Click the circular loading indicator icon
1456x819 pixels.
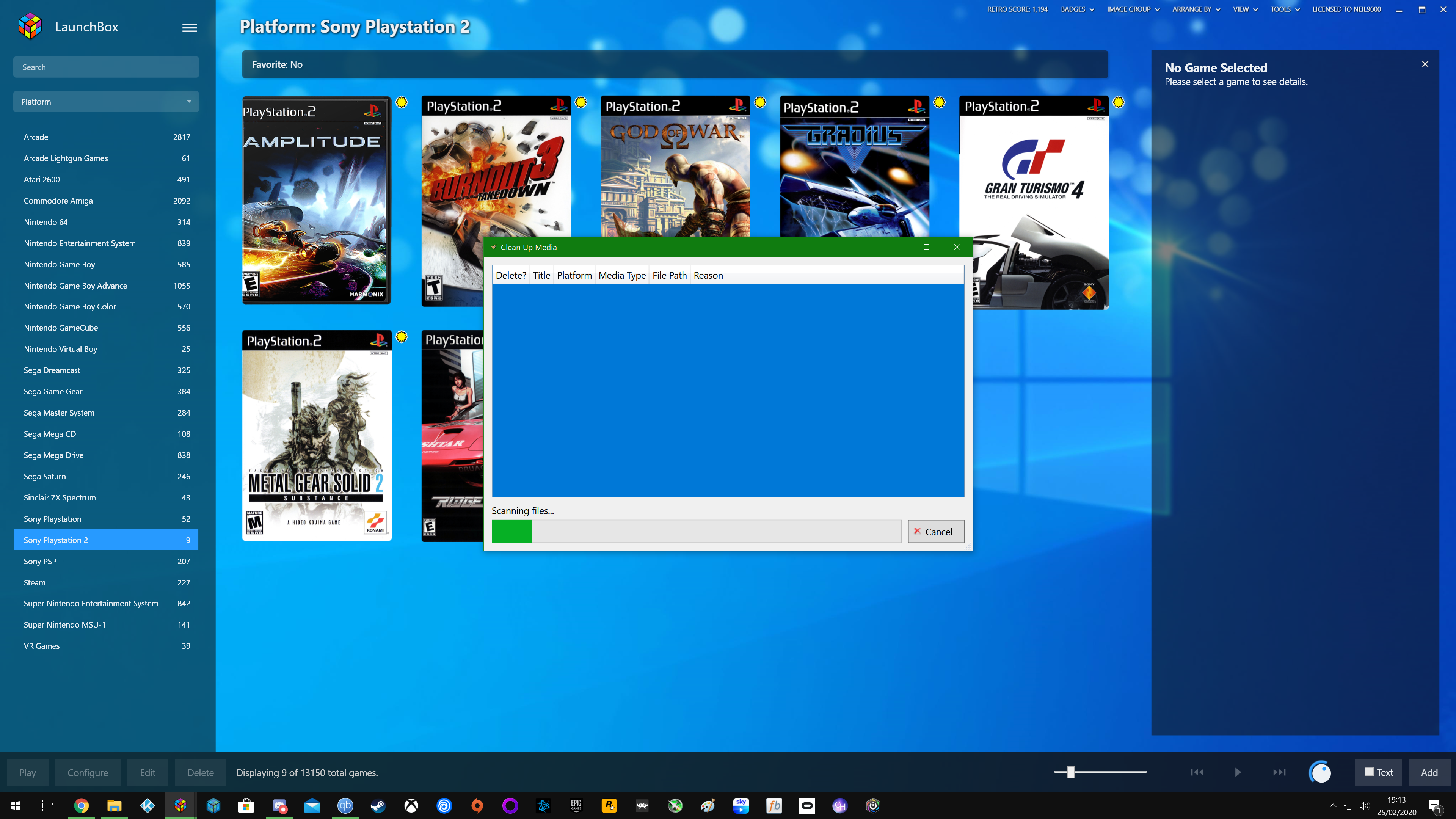[x=1320, y=772]
